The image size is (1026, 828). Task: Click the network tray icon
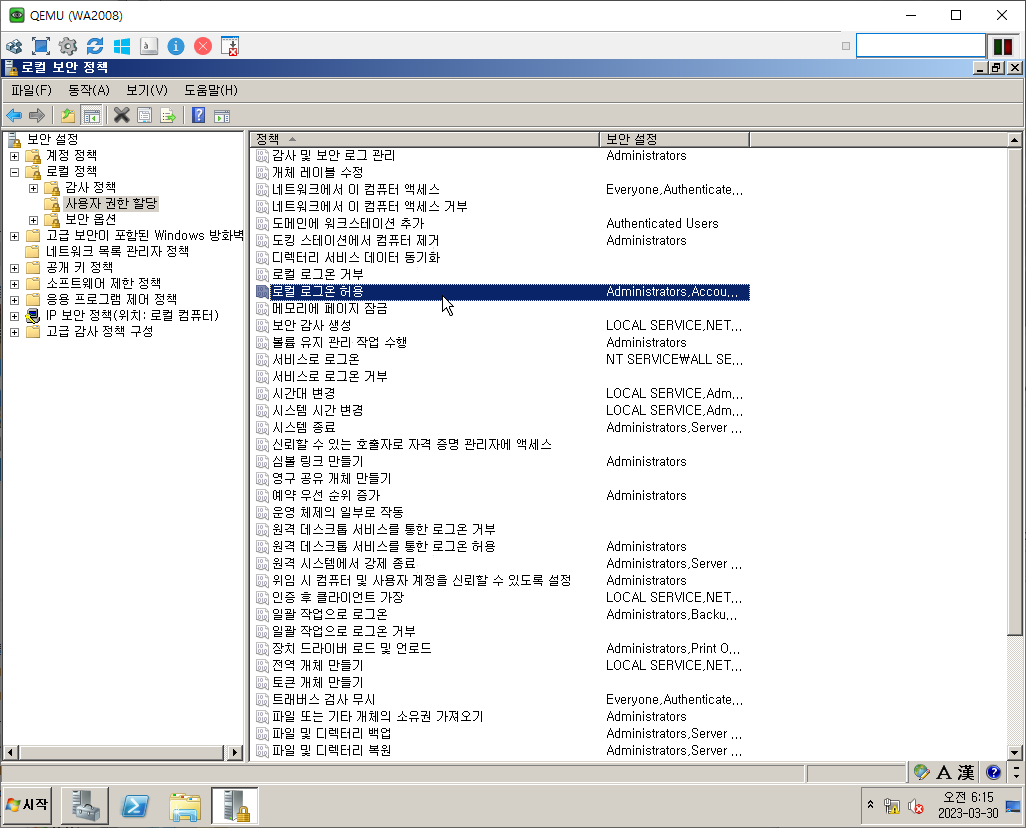[x=891, y=806]
